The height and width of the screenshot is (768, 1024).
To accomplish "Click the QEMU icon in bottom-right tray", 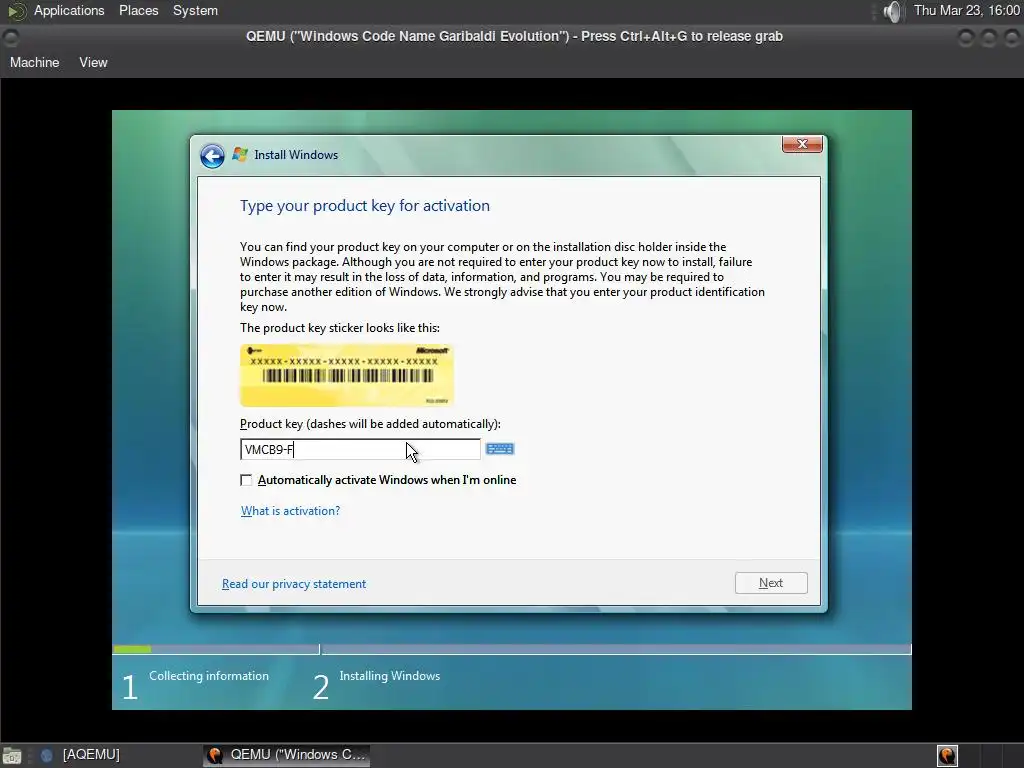I will pos(947,755).
